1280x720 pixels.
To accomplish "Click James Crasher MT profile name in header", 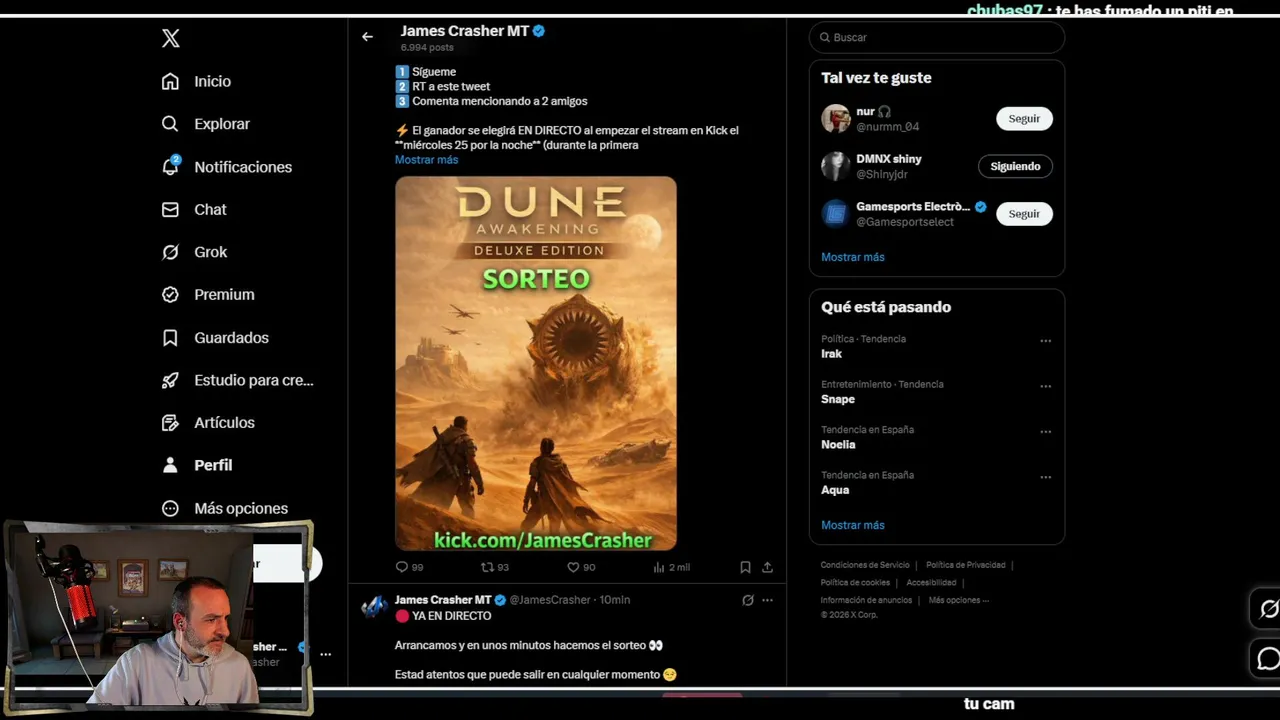I will pos(464,31).
